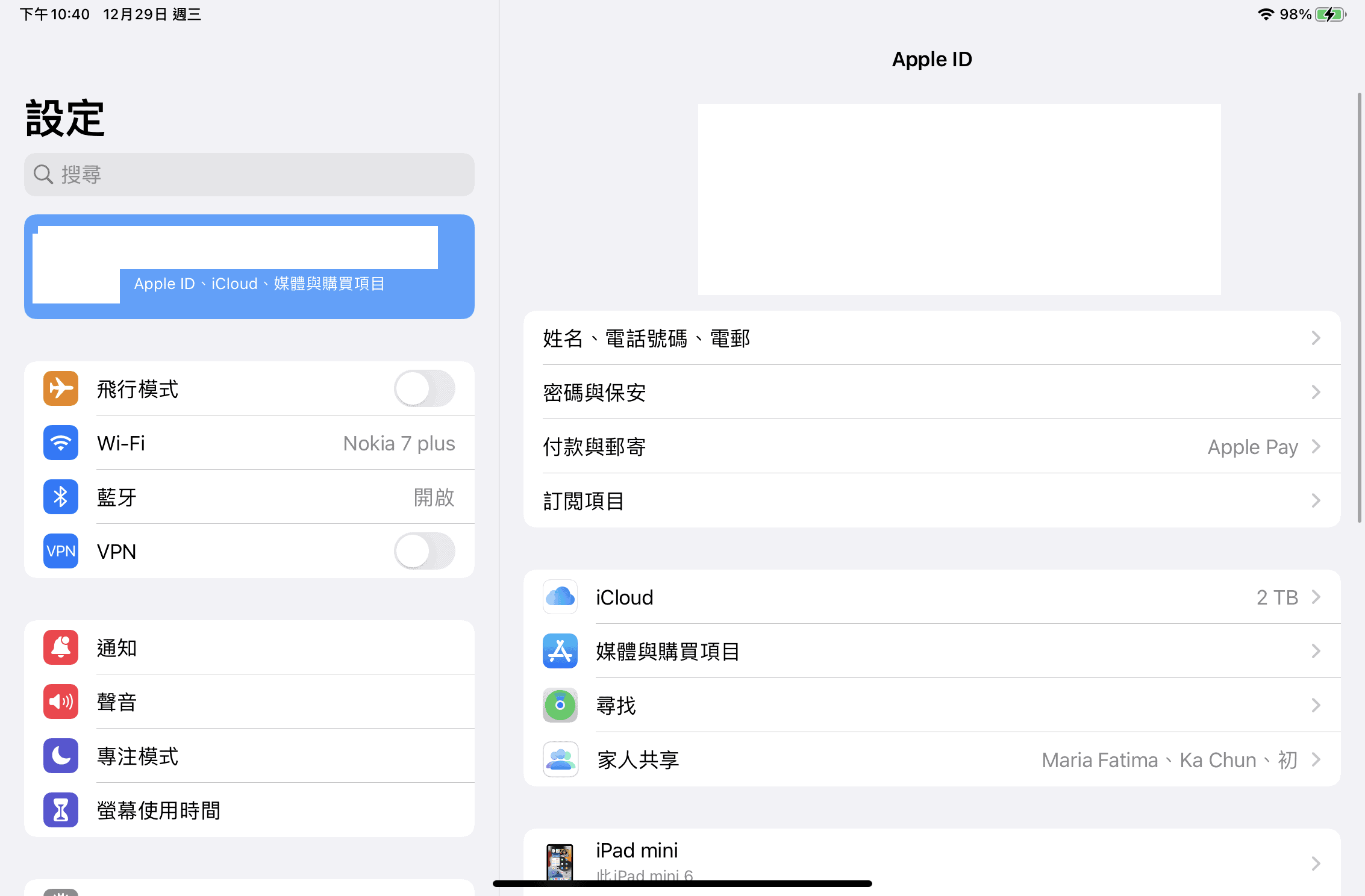The height and width of the screenshot is (896, 1365).
Task: Tap the Sounds (聲音) speaker icon
Action: coord(61,702)
